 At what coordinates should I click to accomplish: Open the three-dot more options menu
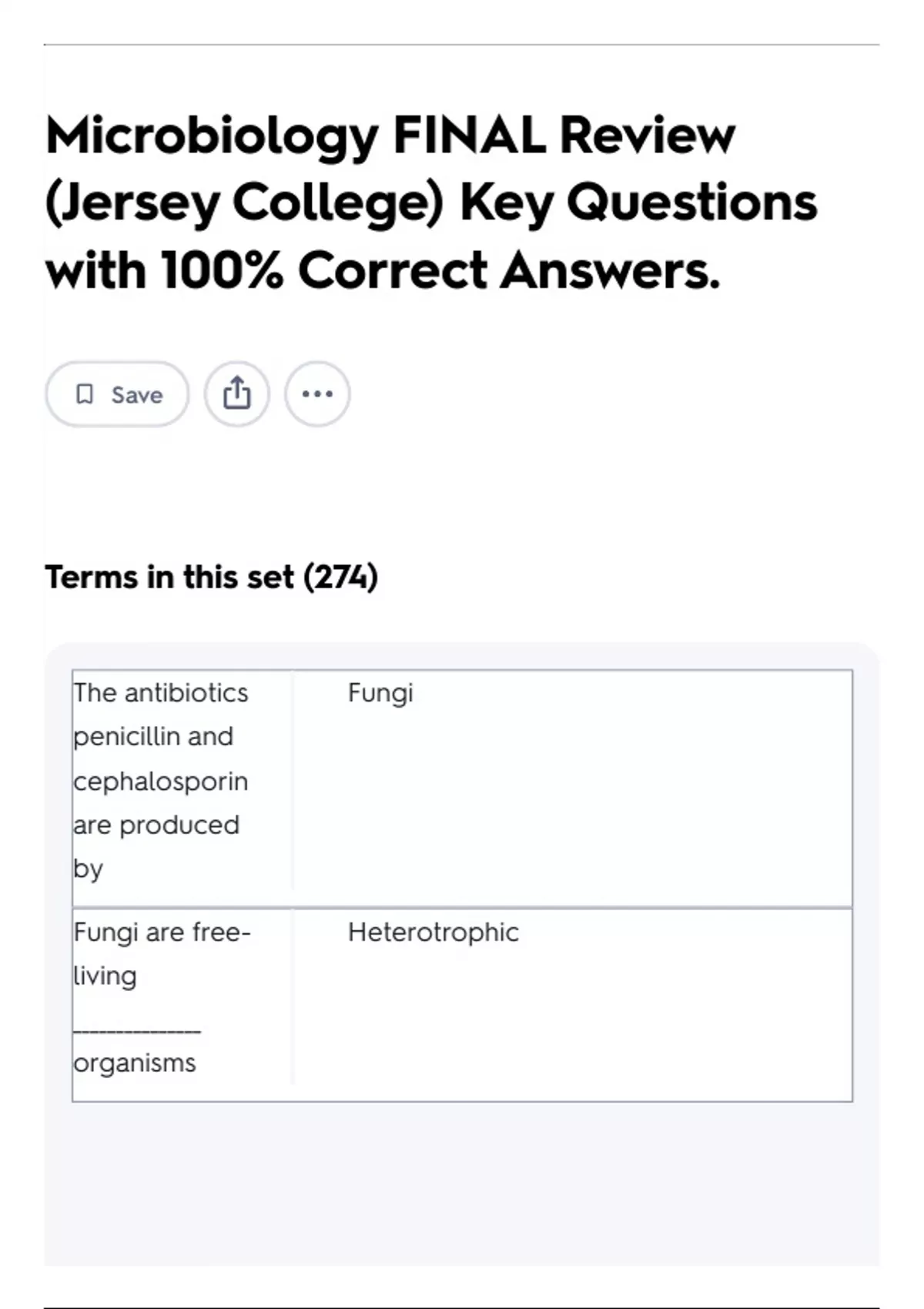click(x=317, y=394)
